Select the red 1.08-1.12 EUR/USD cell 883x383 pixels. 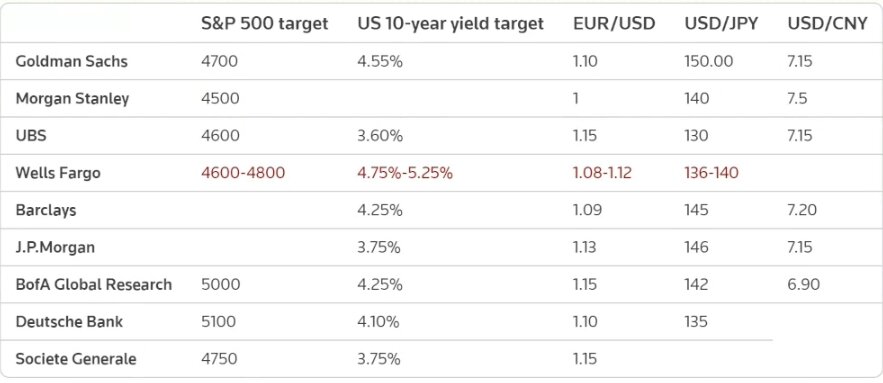click(x=603, y=173)
